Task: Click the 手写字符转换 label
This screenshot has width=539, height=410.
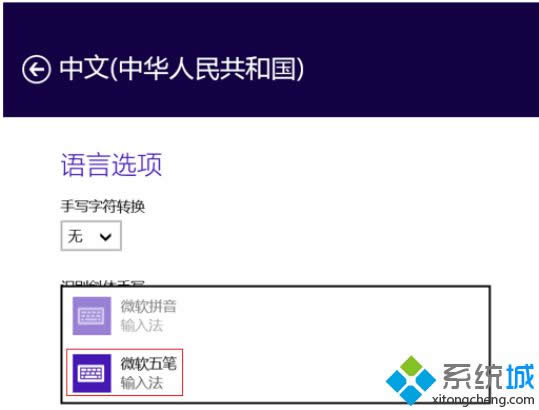Action: [103, 207]
